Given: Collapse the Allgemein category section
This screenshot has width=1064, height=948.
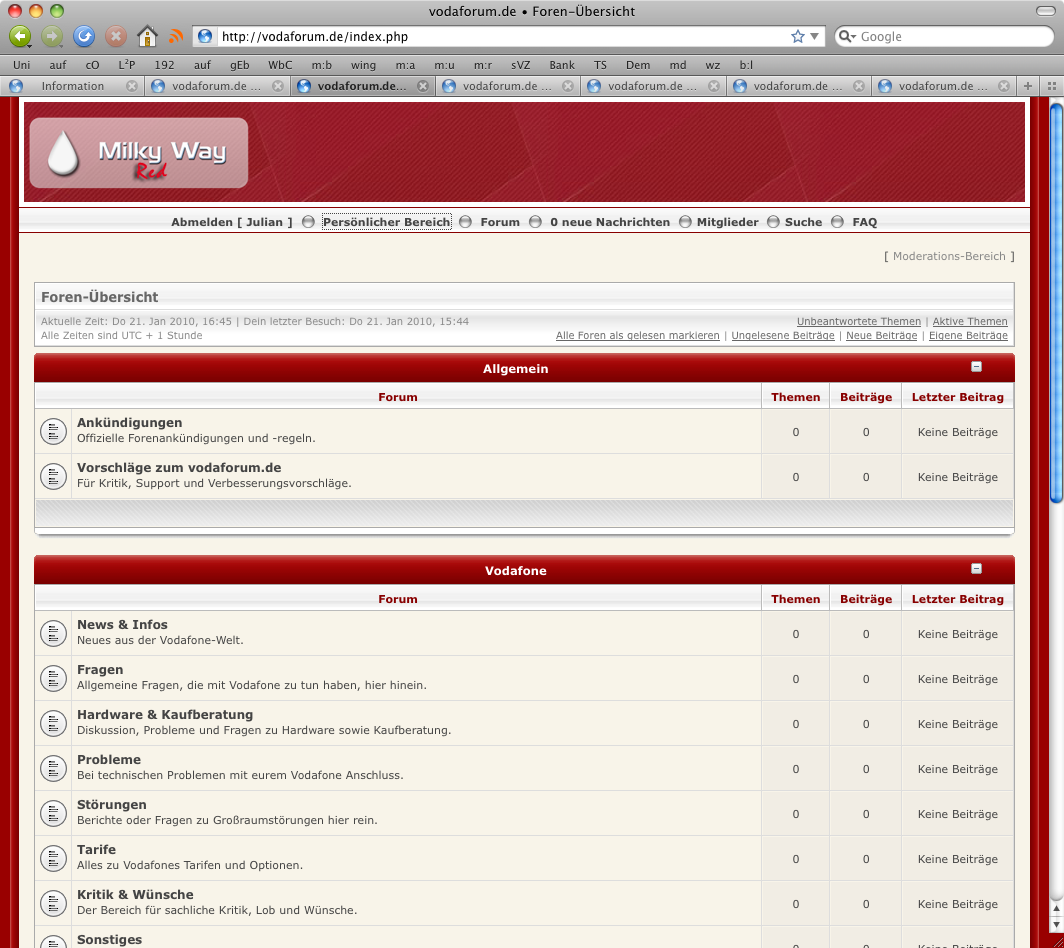Looking at the screenshot, I should point(977,367).
